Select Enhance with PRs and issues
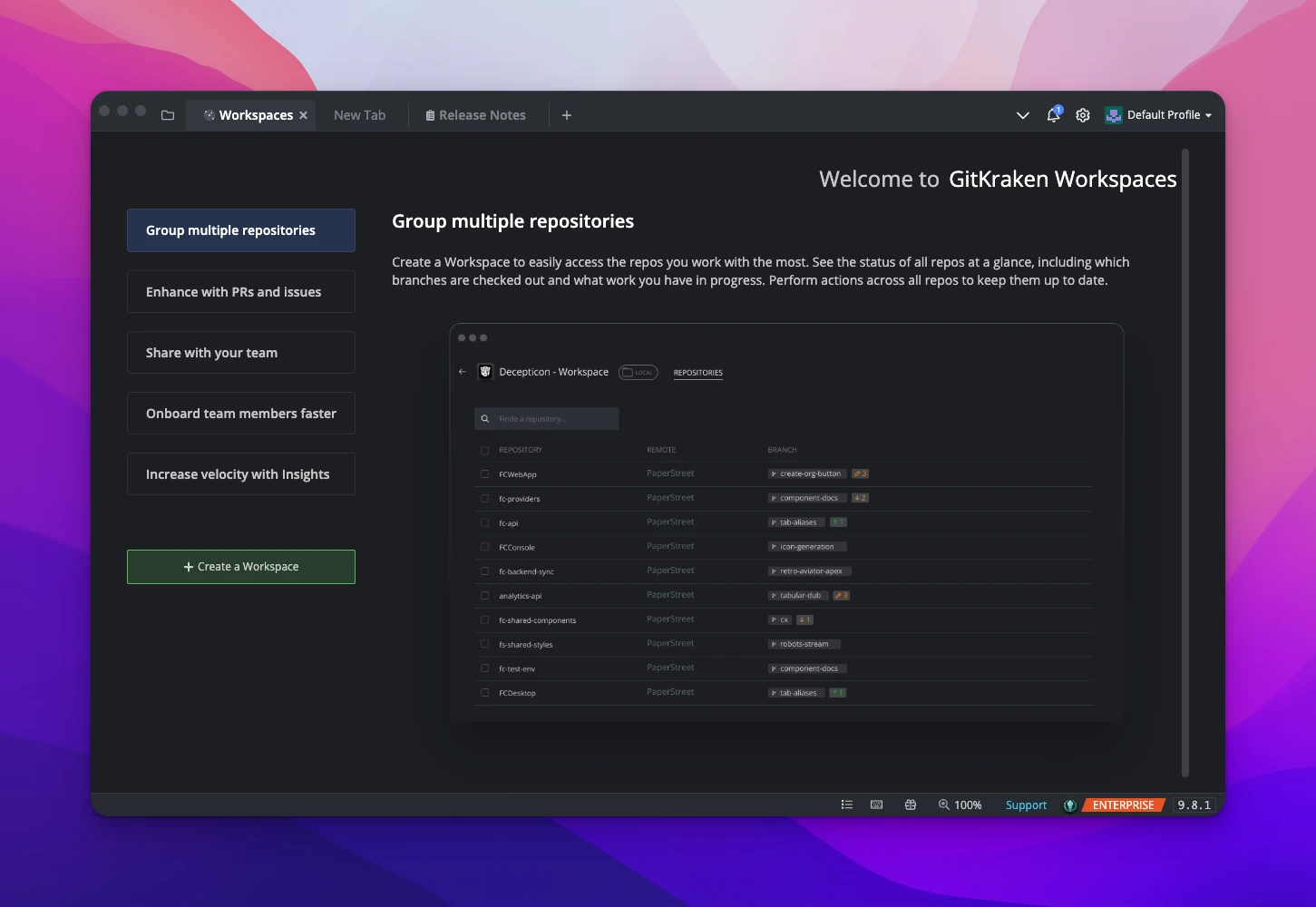 (241, 292)
